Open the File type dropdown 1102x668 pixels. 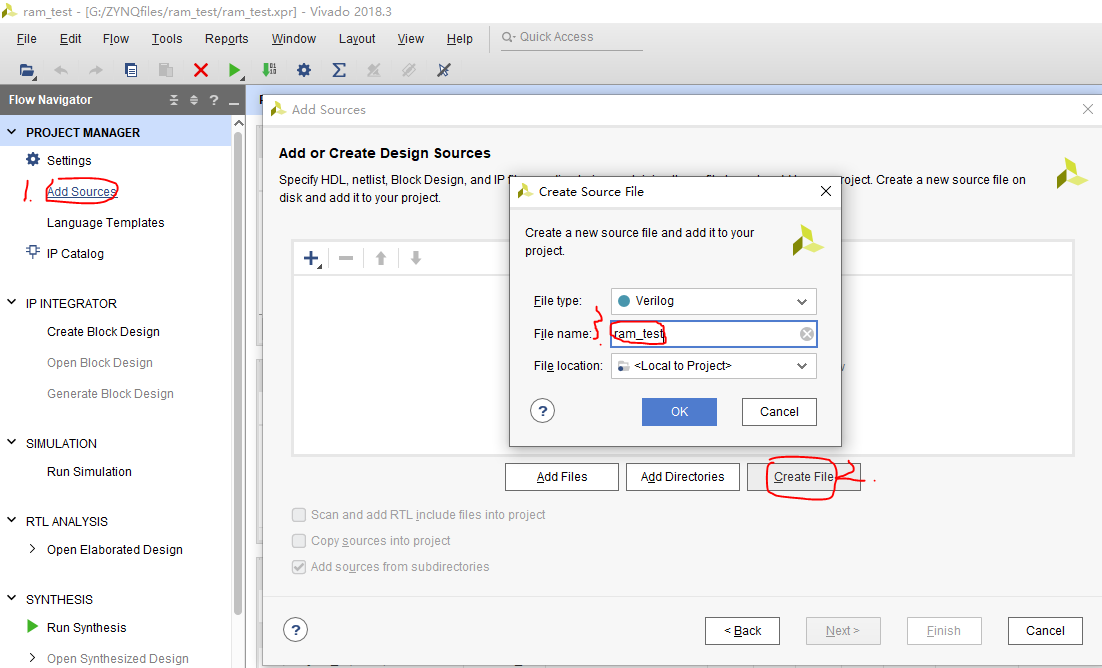(x=713, y=301)
